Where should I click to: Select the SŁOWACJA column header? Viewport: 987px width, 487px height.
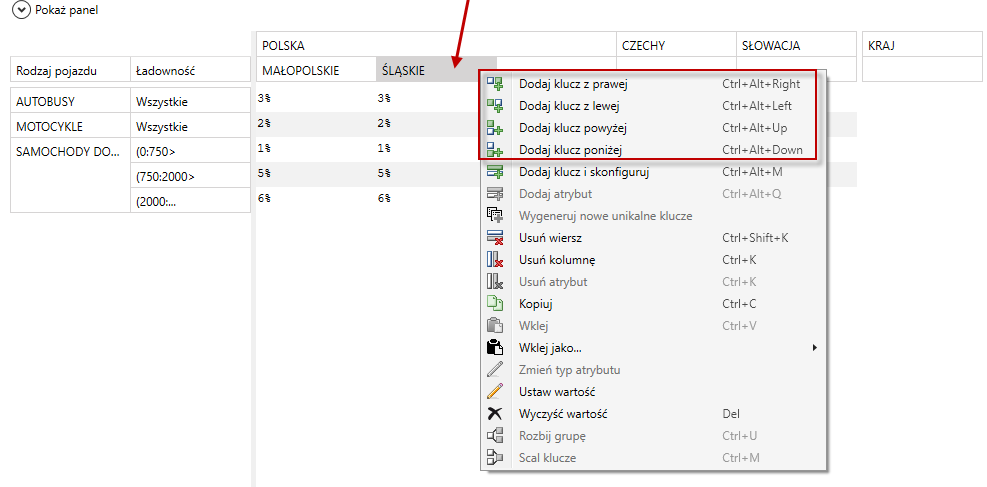[x=796, y=45]
